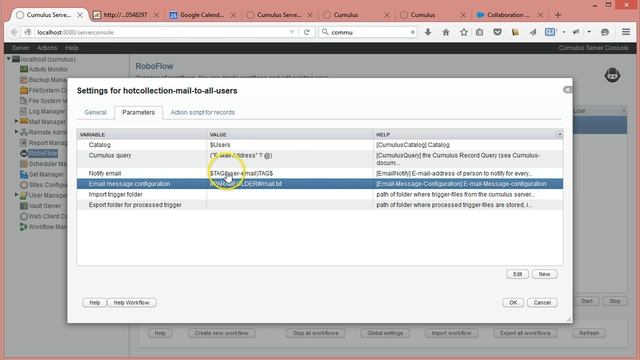Open Vault Server in sidebar
Image resolution: width=640 pixels, height=360 pixels.
tap(40, 206)
